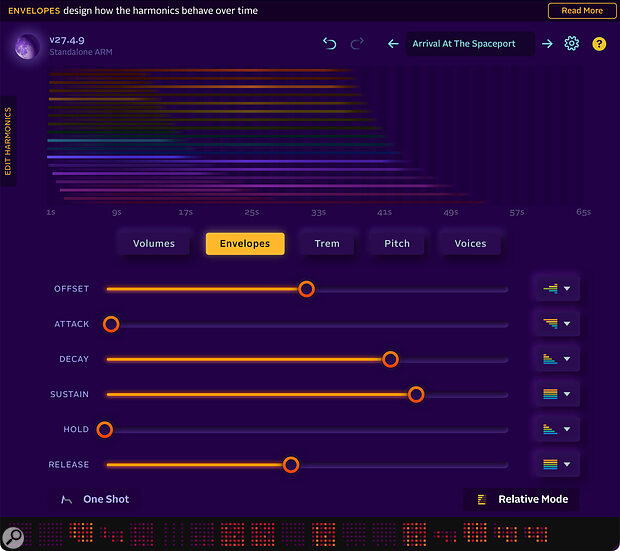Click the 9s marker on the time axis
This screenshot has height=551, width=620.
pos(117,212)
